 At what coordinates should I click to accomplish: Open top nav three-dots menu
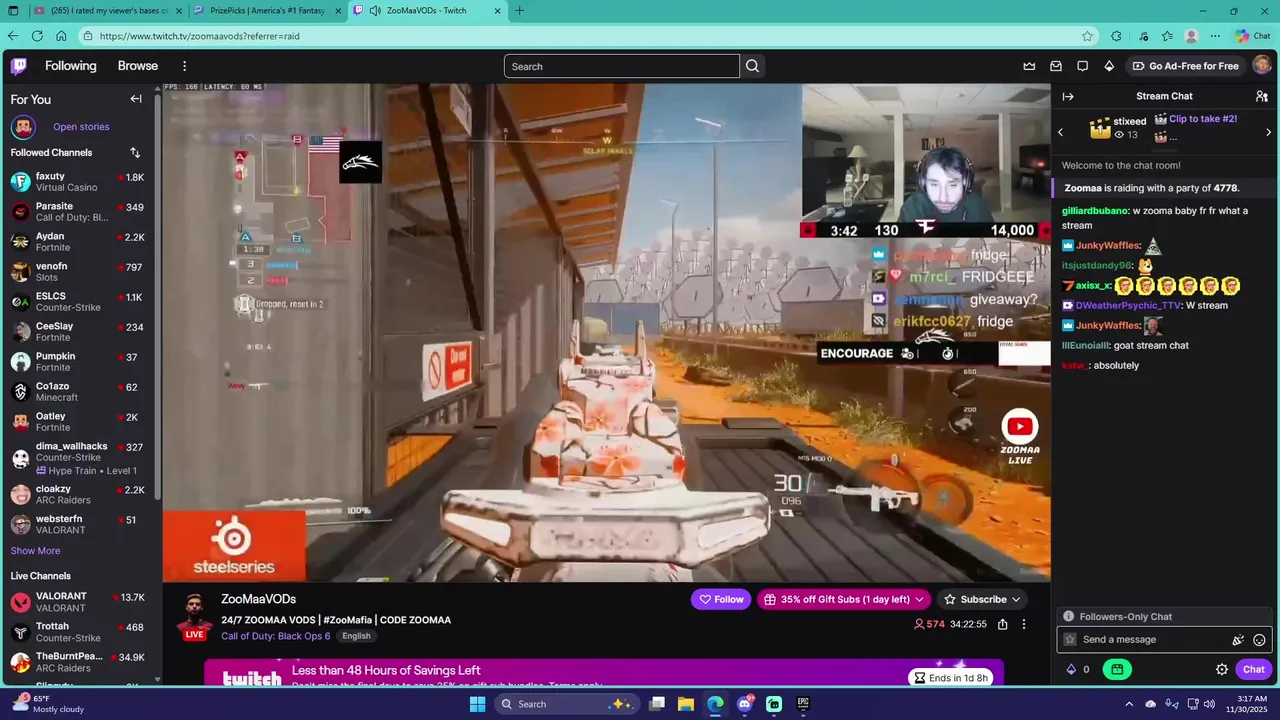(184, 66)
